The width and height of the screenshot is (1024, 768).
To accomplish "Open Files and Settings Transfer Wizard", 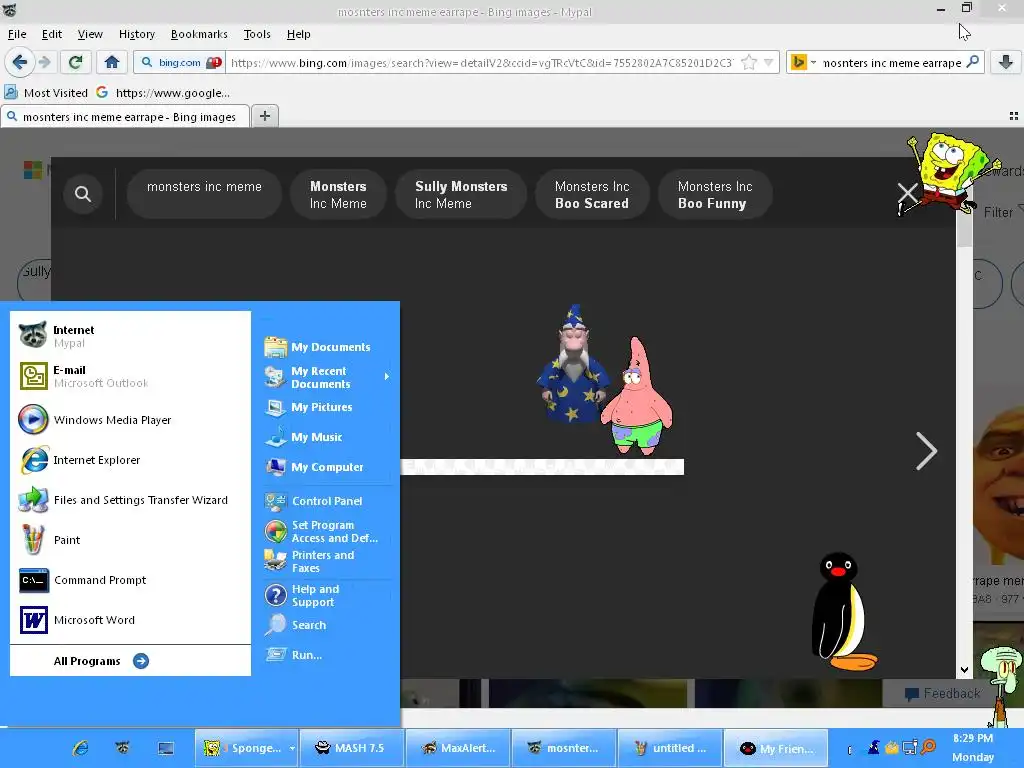I will tap(131, 500).
